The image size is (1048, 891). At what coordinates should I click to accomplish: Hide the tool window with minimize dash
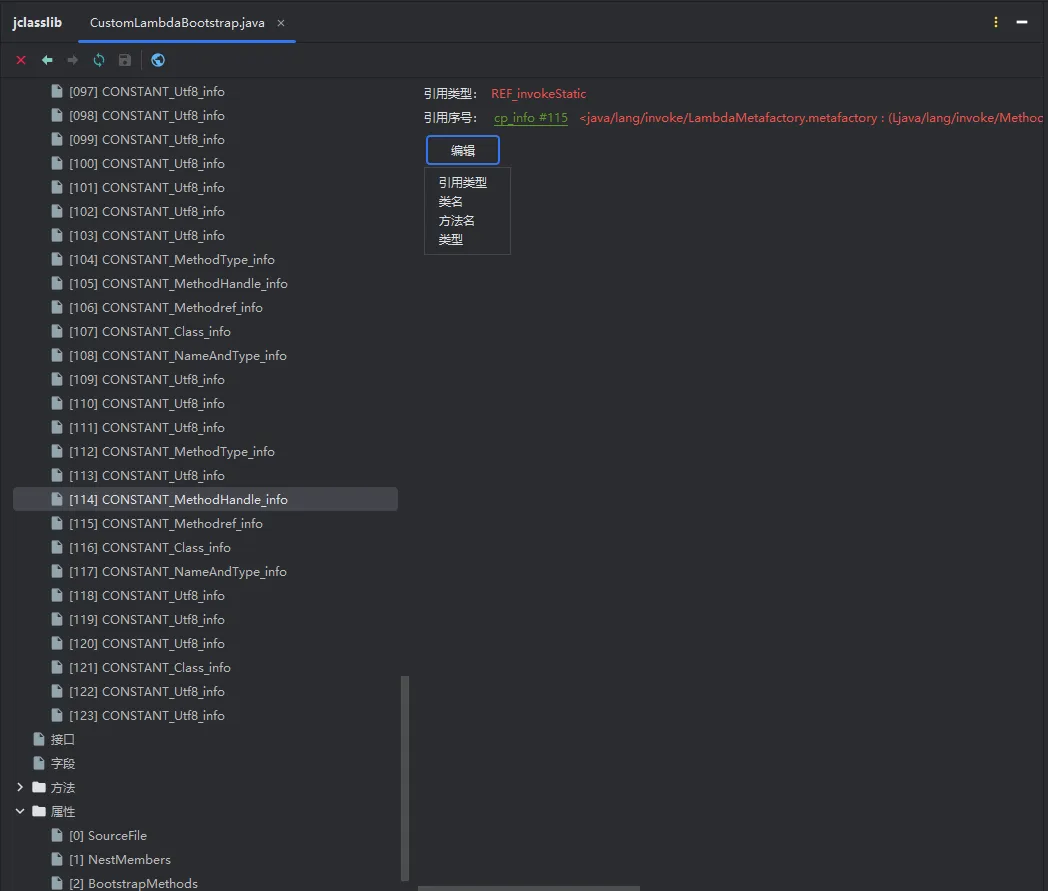click(1022, 22)
